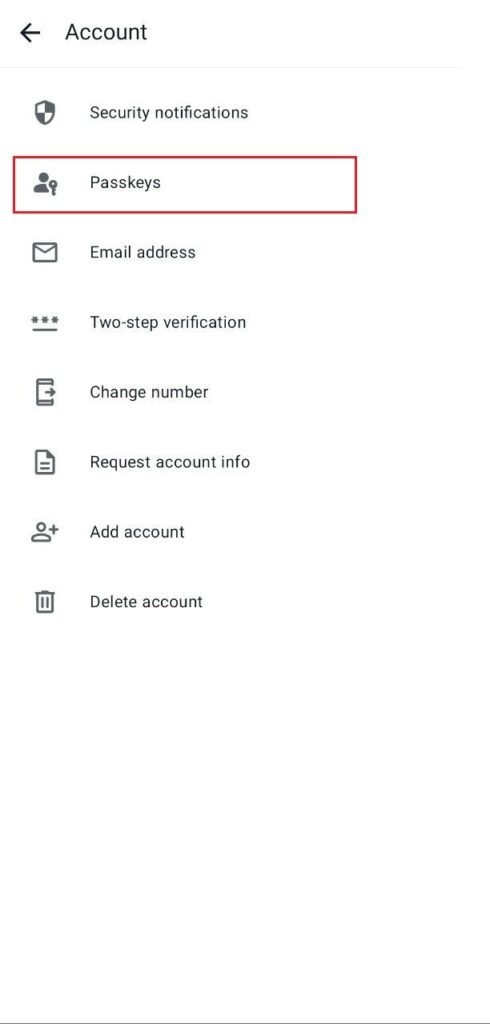Tap the Add account text label
Screen dimensions: 490x1024
pyautogui.click(x=137, y=532)
